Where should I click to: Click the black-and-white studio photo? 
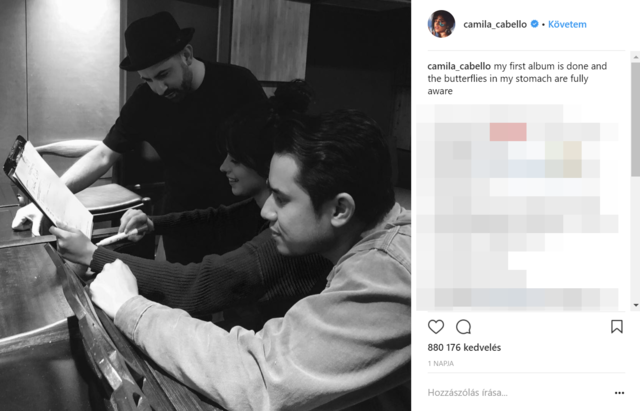[205, 205]
